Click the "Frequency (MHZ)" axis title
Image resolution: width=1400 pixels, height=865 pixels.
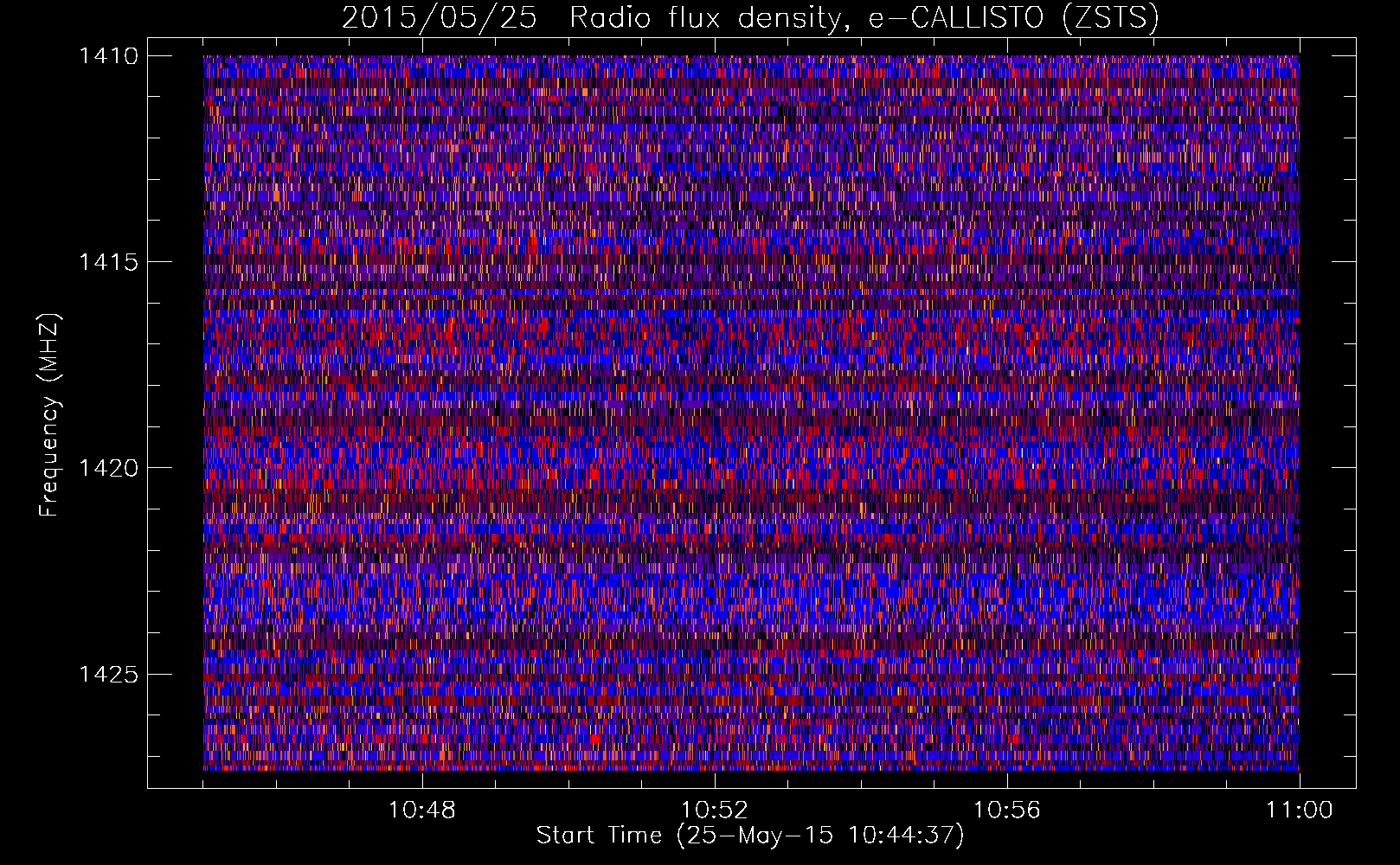(x=50, y=415)
